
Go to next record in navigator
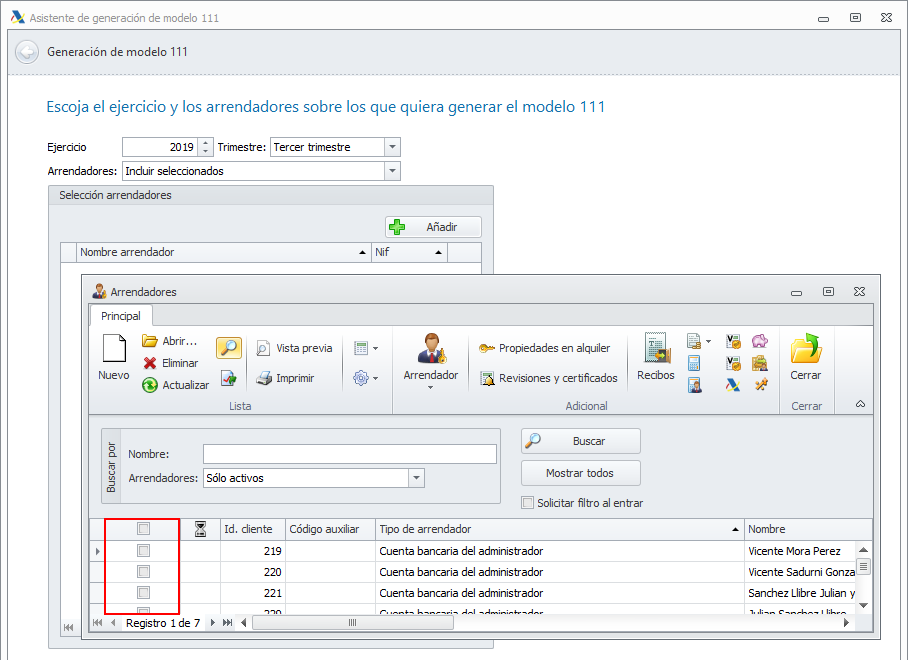click(x=213, y=623)
